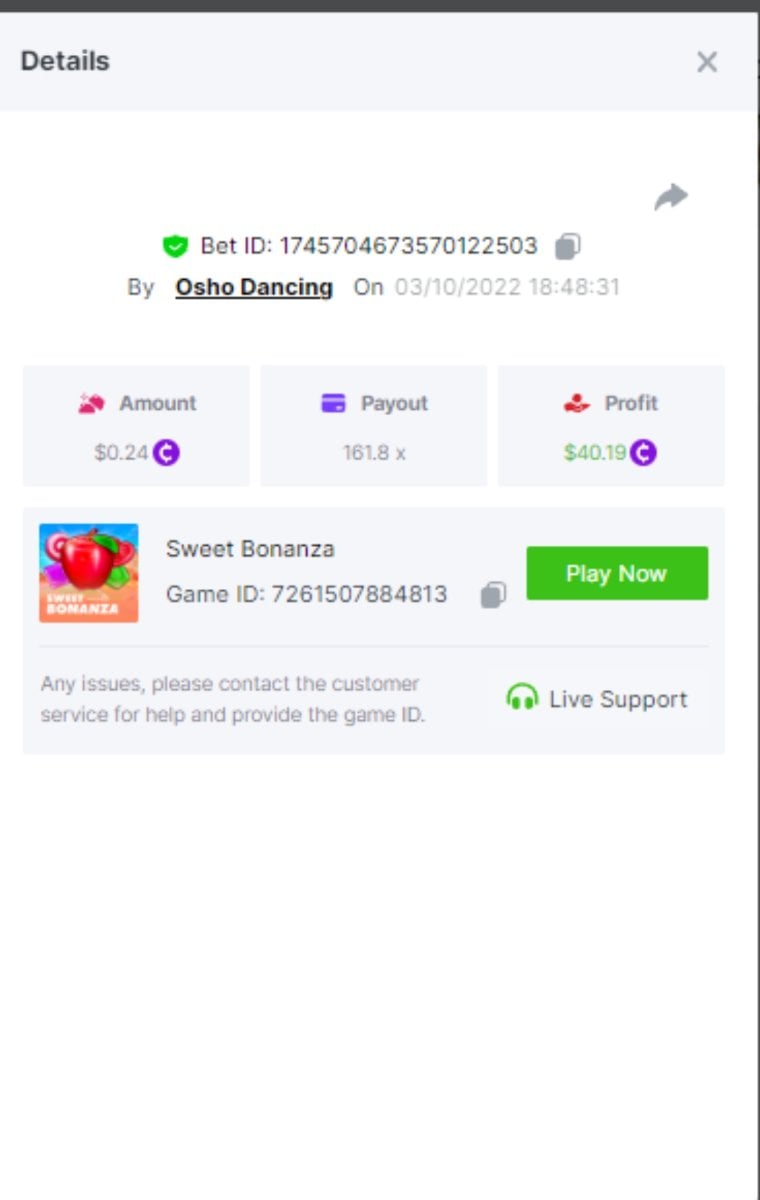Click the purple Payout wallet icon
This screenshot has height=1200, width=760.
[x=333, y=403]
